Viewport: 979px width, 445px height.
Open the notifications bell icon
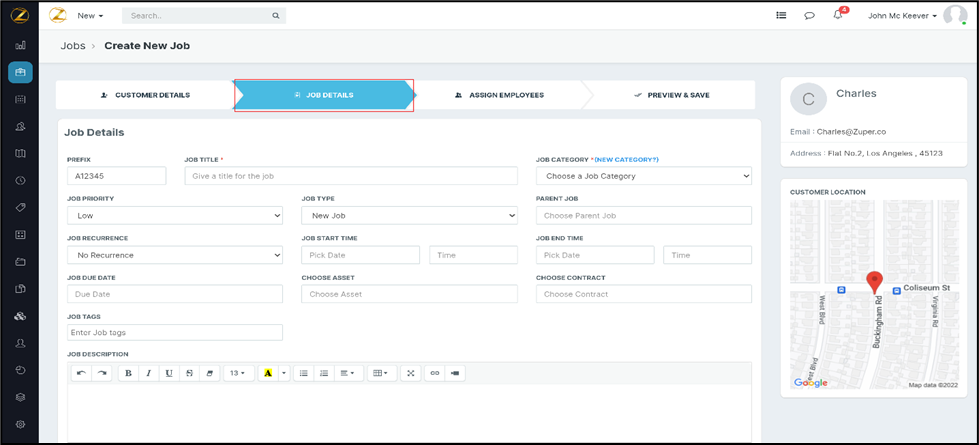coord(838,16)
